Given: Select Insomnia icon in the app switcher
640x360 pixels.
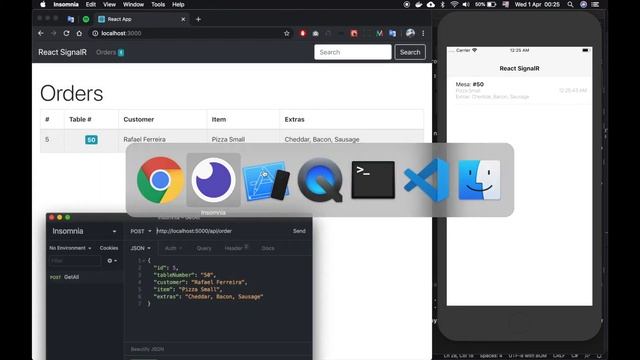Looking at the screenshot, I should [213, 180].
